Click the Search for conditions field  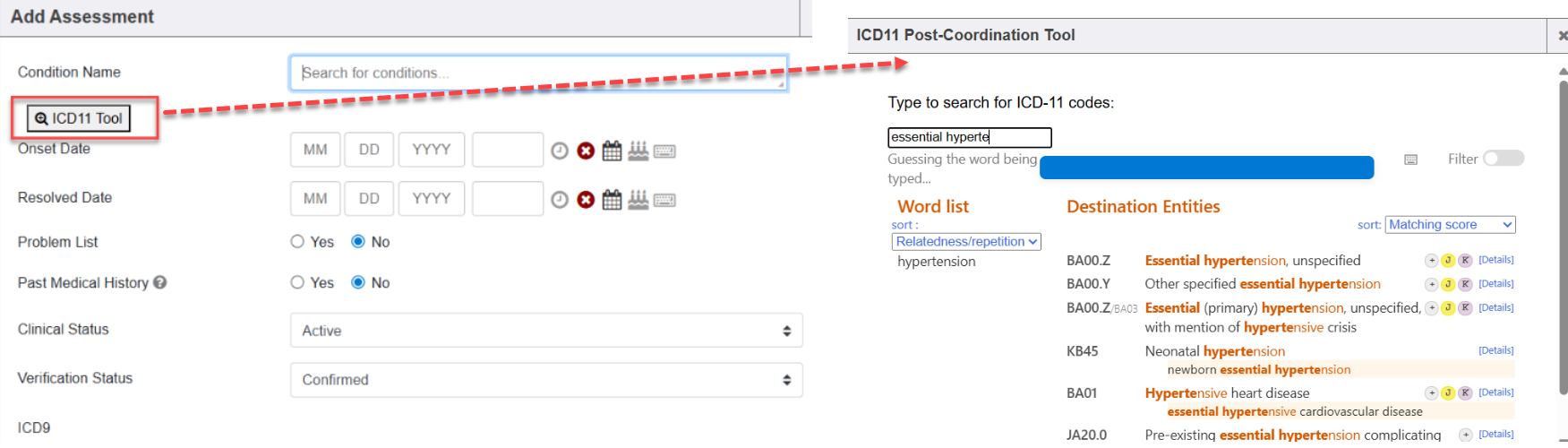click(538, 73)
